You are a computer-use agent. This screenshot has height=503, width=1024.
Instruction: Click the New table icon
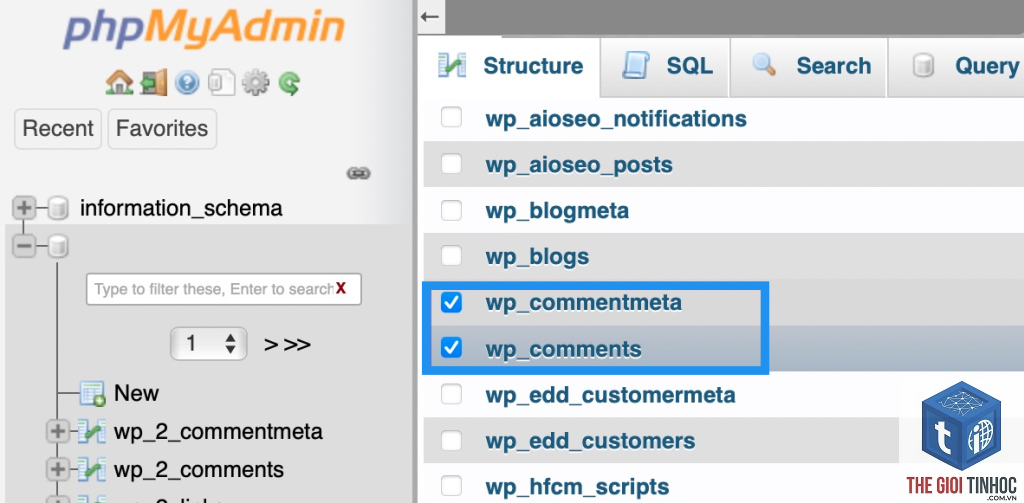tap(92, 393)
